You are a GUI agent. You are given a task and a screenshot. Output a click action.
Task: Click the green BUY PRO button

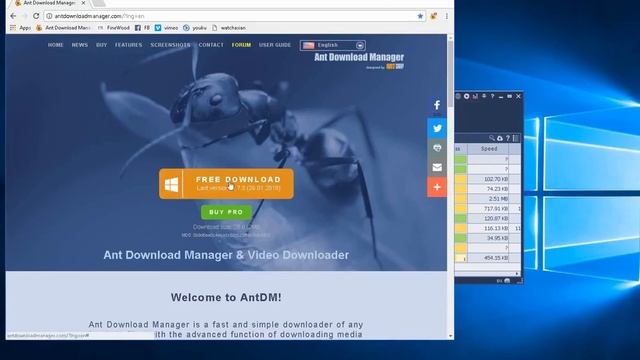226,212
